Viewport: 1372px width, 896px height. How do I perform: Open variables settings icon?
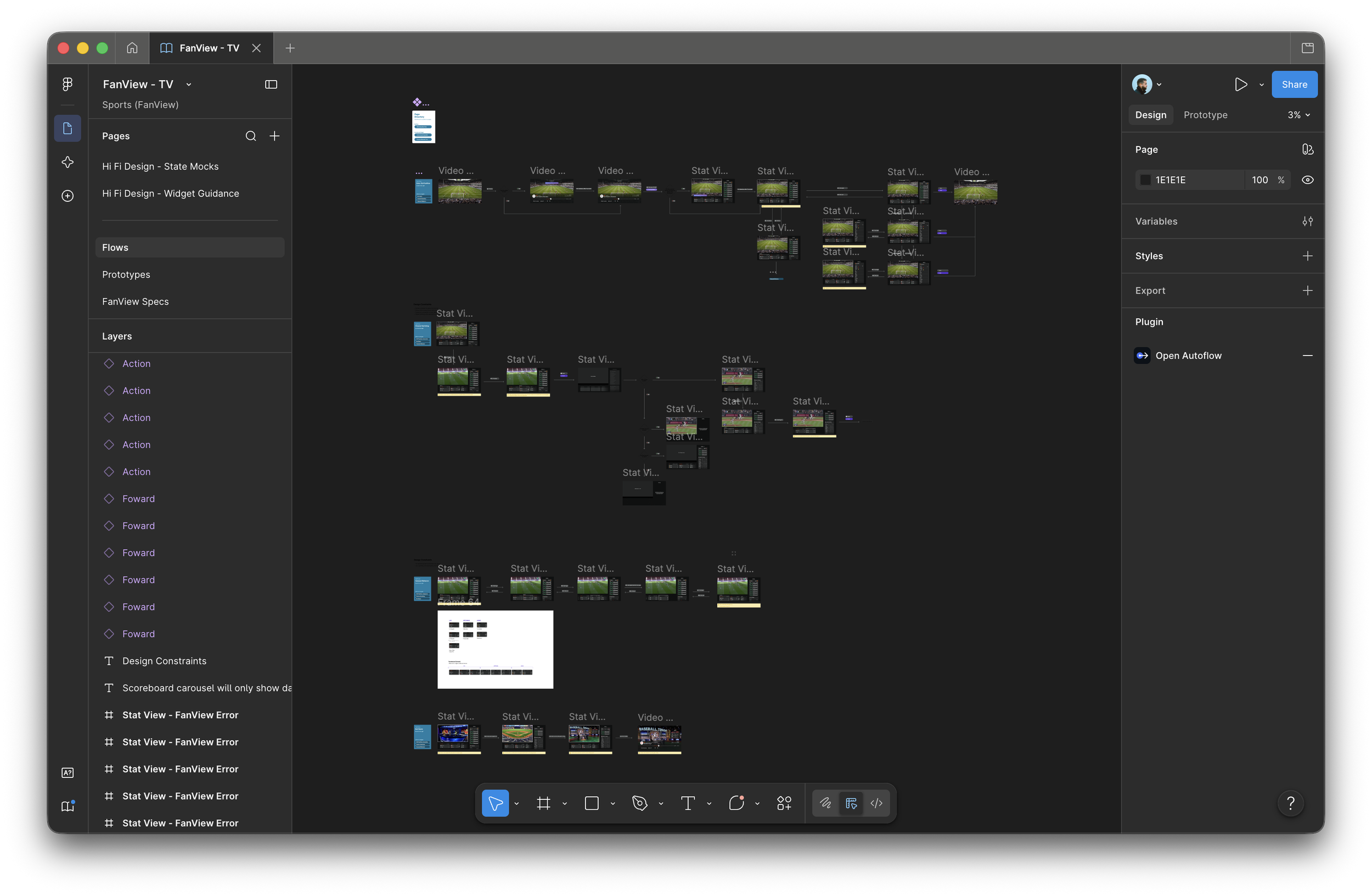click(1307, 221)
